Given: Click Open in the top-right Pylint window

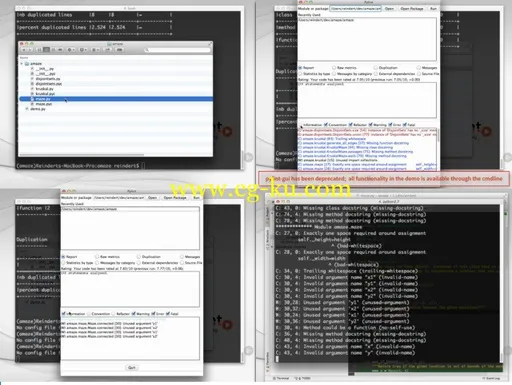Looking at the screenshot, I should coord(389,9).
